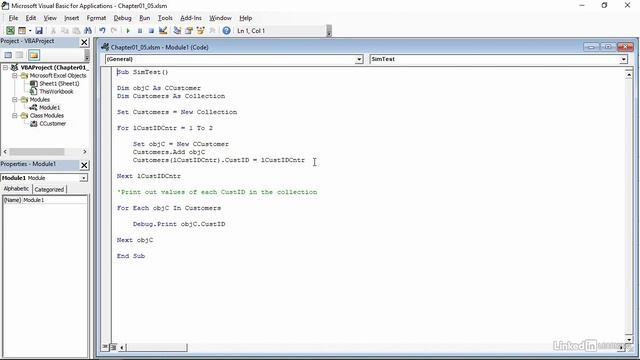
Task: Open the View menu
Action: [50, 18]
